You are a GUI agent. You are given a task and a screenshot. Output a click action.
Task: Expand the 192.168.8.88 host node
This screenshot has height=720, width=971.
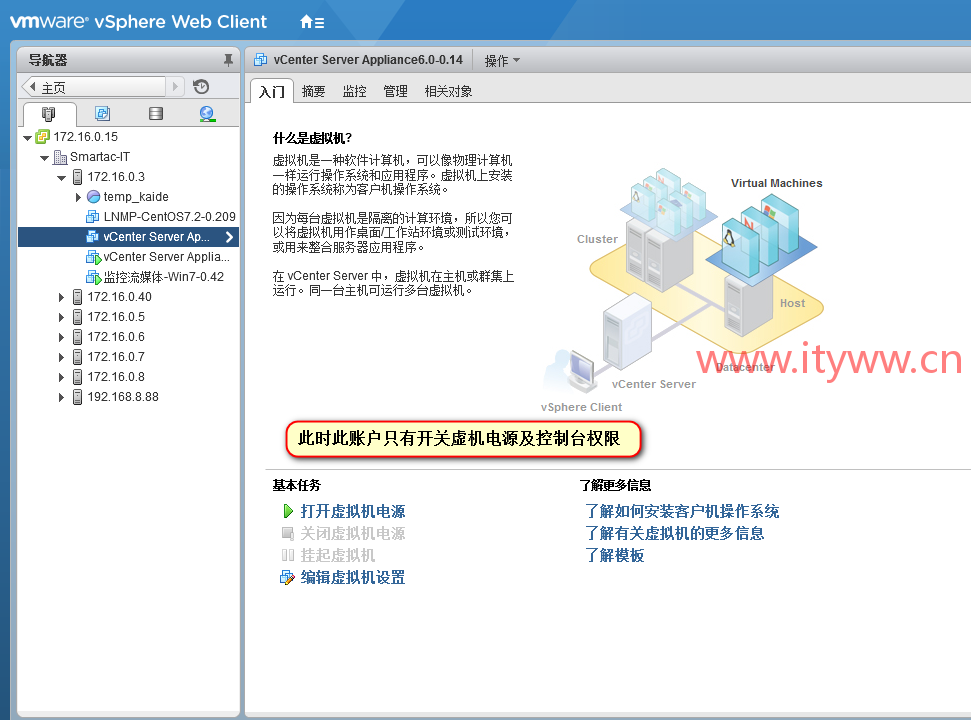coord(61,397)
